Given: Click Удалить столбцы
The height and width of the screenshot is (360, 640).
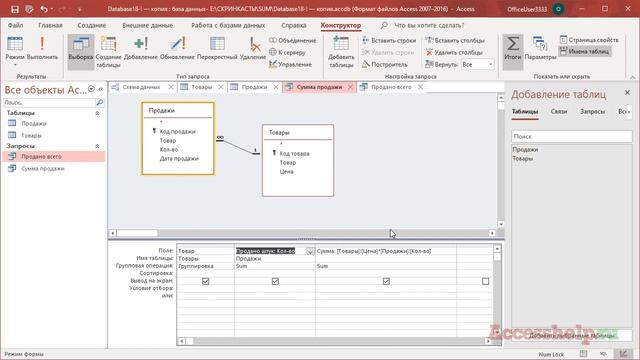Looking at the screenshot, I should click(454, 52).
